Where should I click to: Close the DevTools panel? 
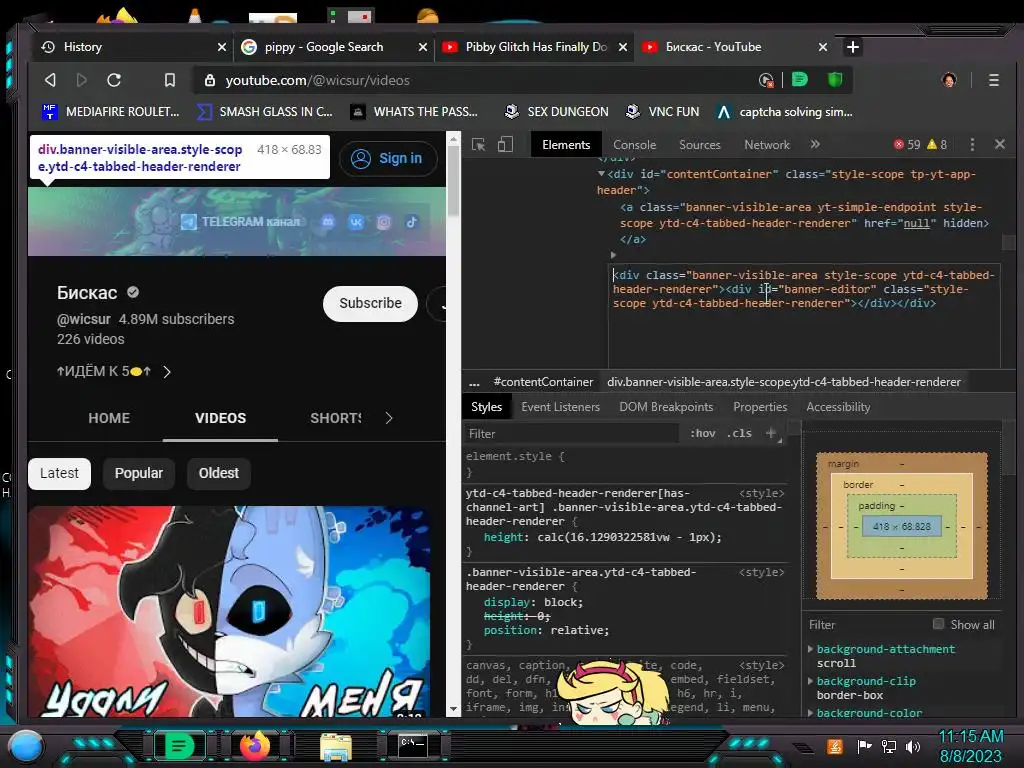coord(1000,144)
